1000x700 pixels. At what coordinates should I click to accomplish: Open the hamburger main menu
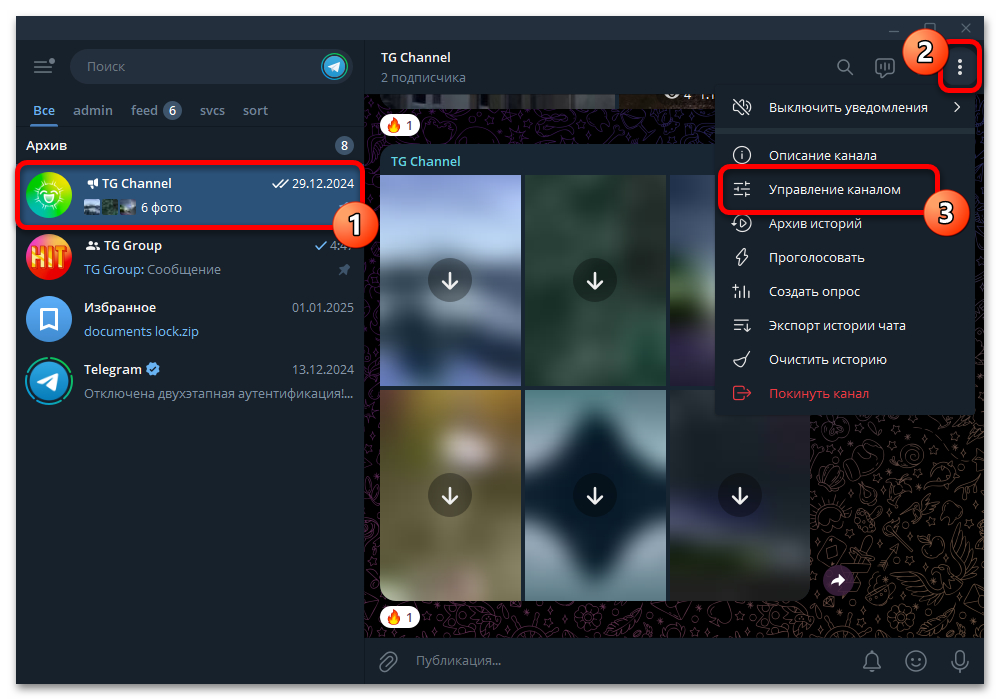pos(43,66)
